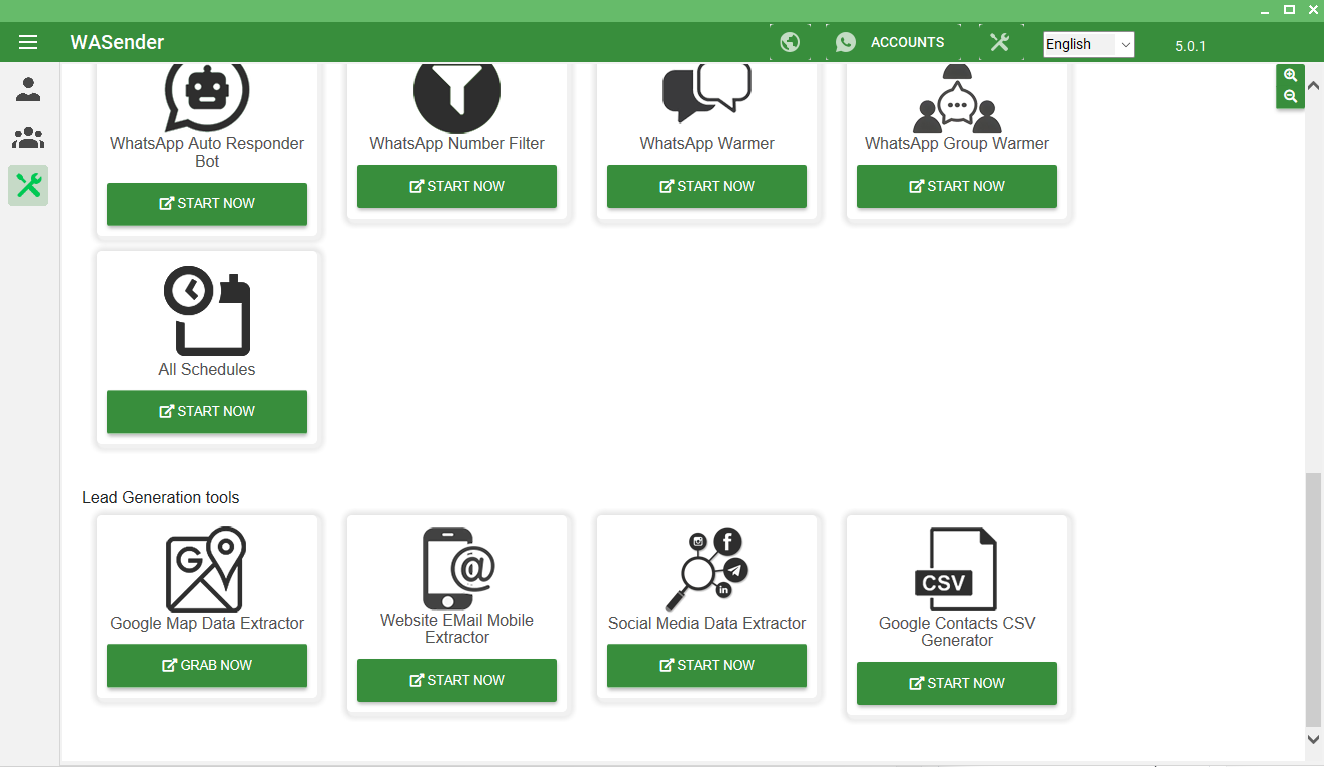Screen dimensions: 1324x767
Task: Start the Social Media Data Extractor
Action: (707, 666)
